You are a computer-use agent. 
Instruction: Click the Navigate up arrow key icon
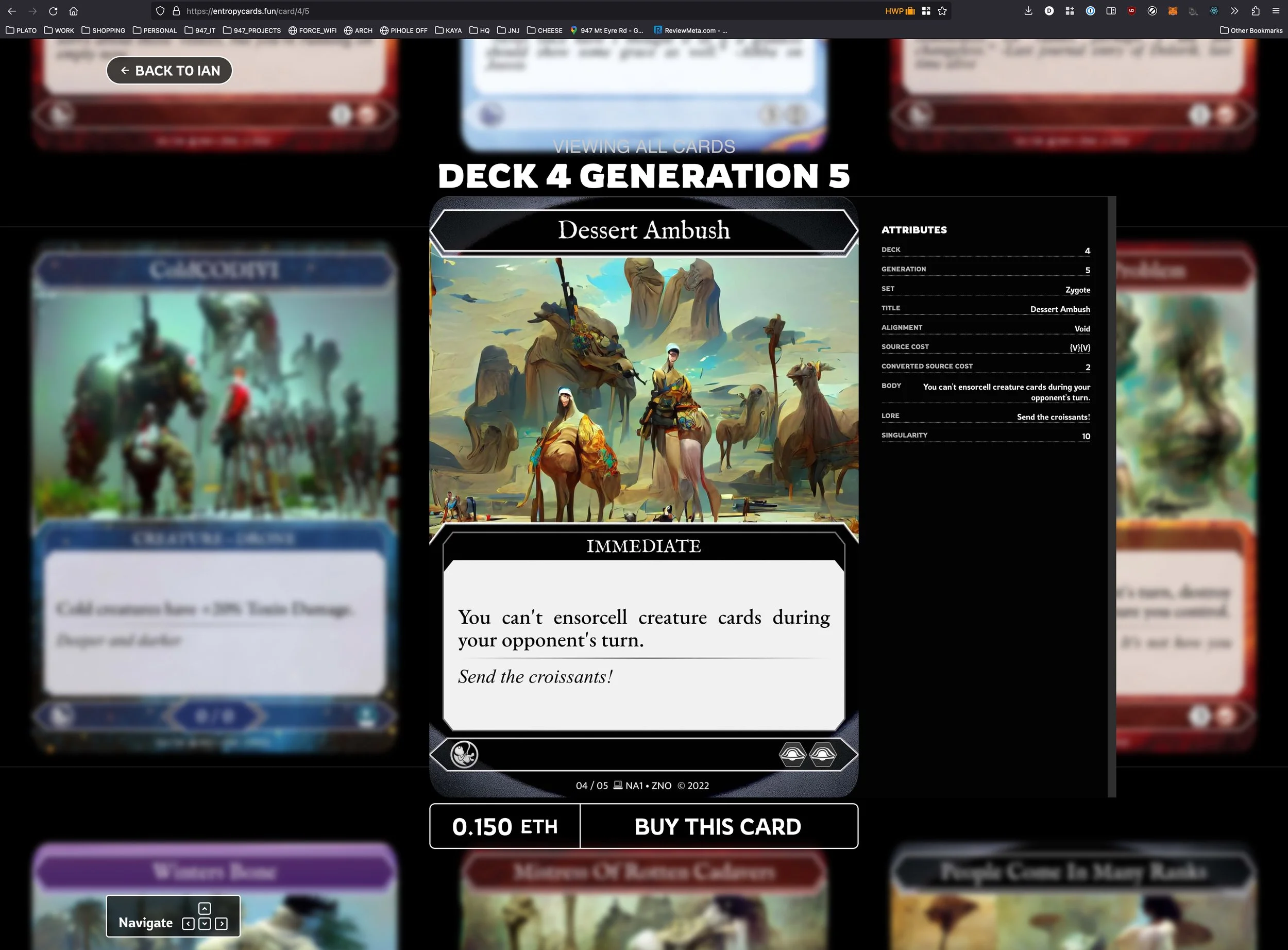pos(205,908)
